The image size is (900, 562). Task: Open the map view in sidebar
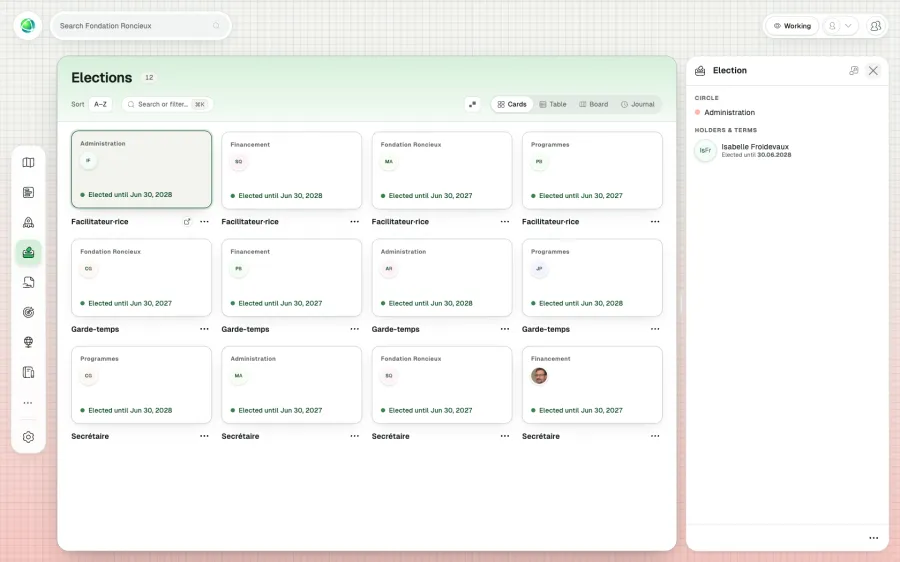pos(28,162)
